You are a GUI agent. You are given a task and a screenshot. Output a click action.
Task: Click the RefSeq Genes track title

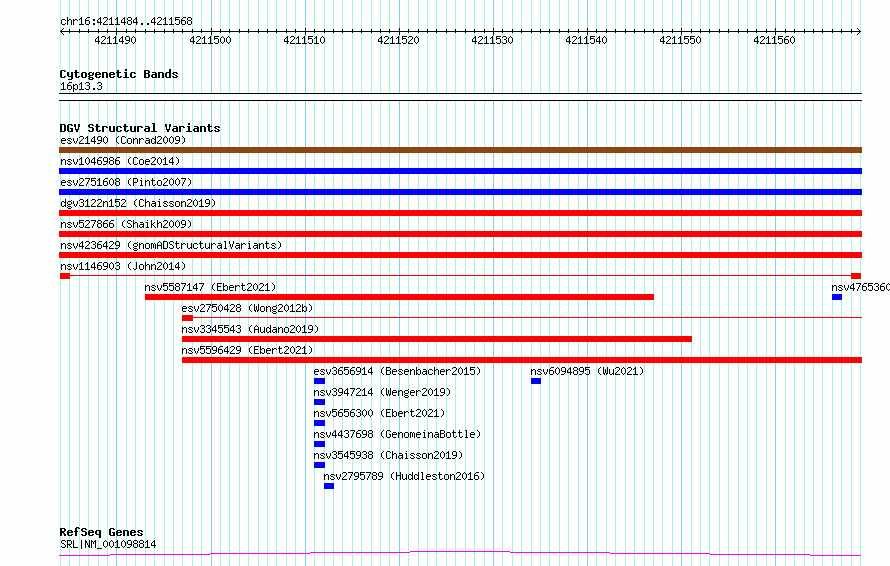click(x=101, y=533)
